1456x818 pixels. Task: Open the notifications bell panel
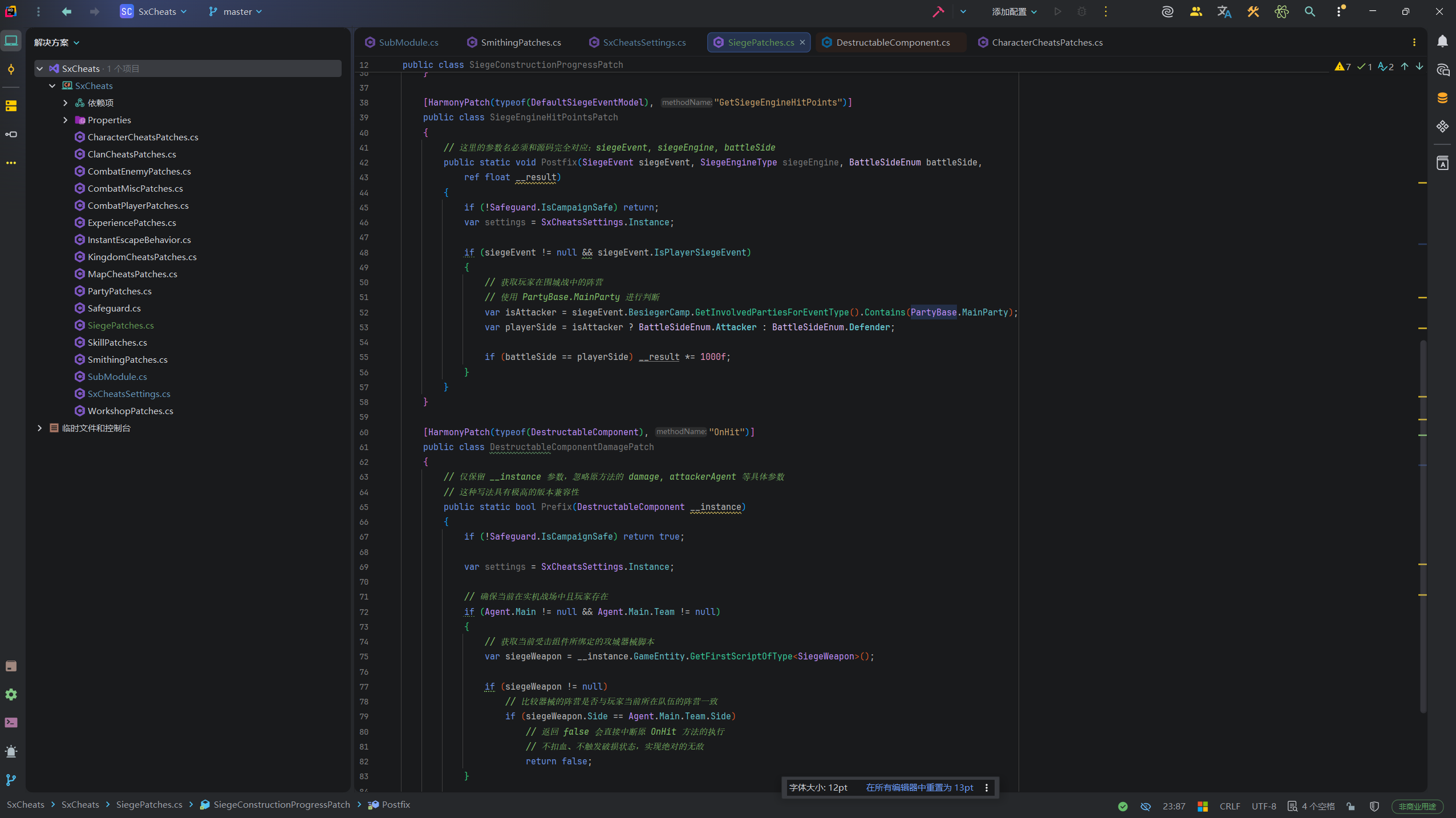pyautogui.click(x=1442, y=41)
